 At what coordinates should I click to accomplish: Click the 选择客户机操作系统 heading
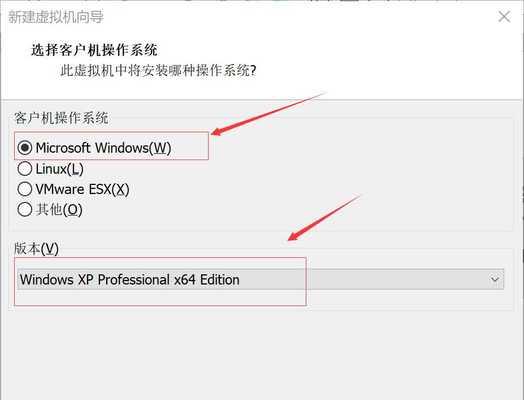click(94, 50)
